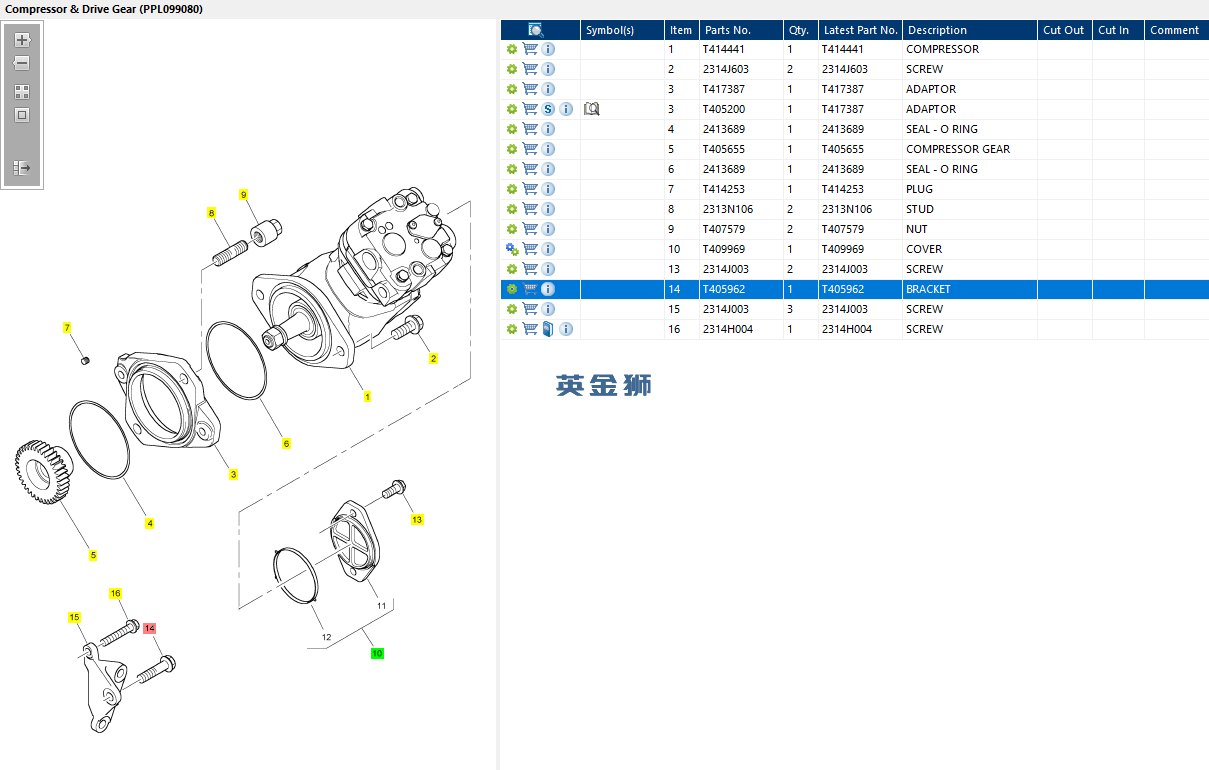Click the single-square fit view icon

click(22, 115)
